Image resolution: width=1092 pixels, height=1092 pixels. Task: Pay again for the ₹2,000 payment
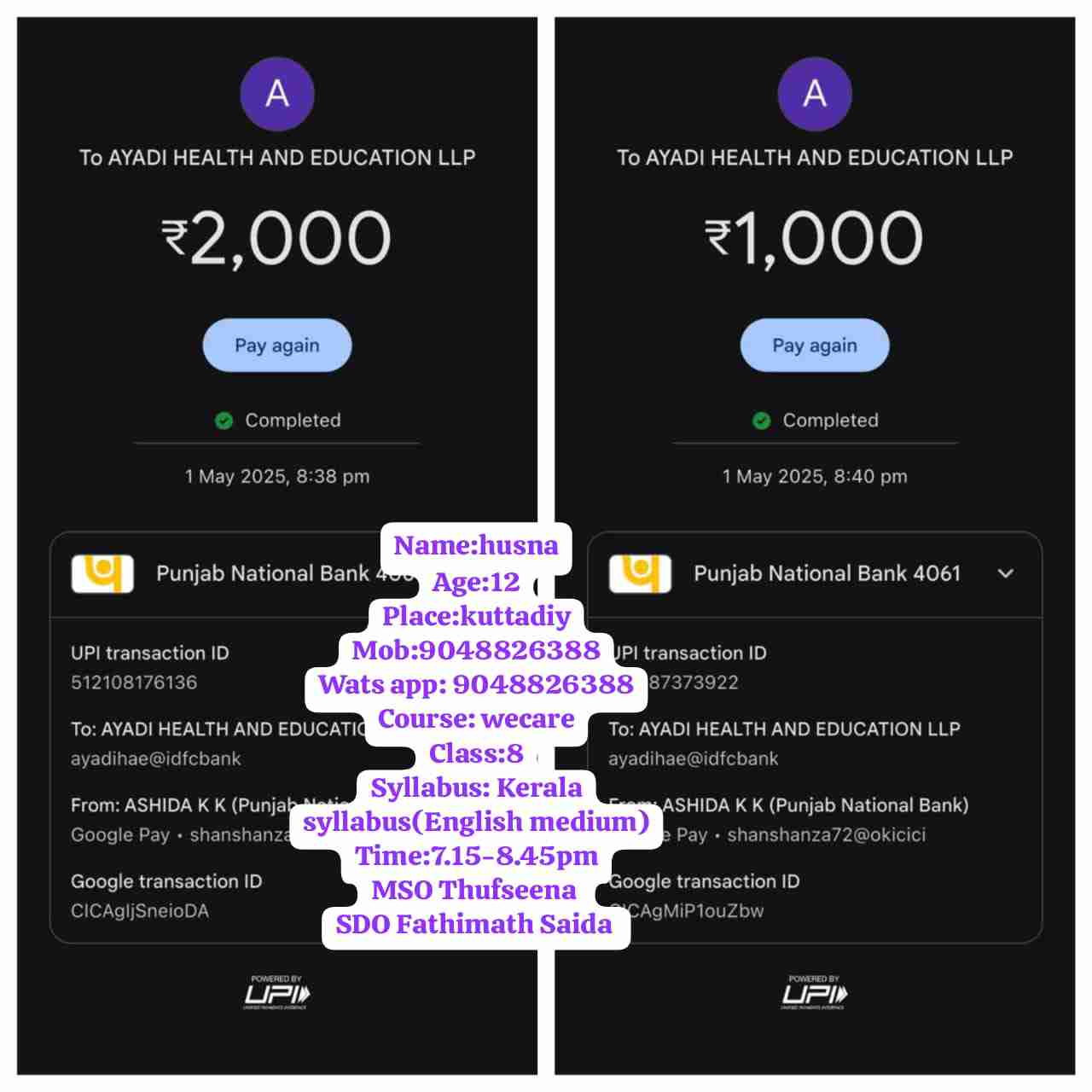point(277,346)
